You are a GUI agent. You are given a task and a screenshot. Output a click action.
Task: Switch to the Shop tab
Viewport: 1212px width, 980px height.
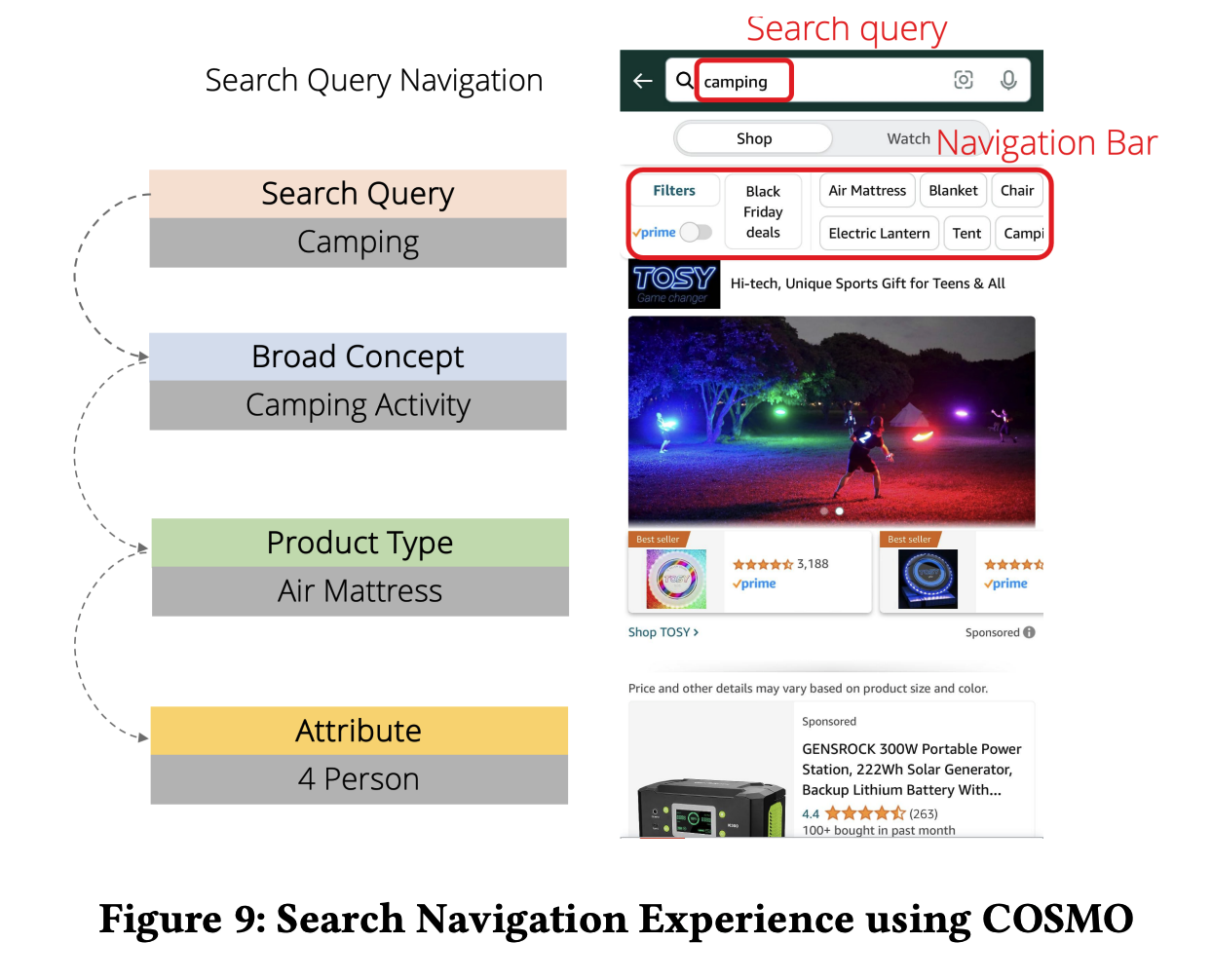[754, 138]
